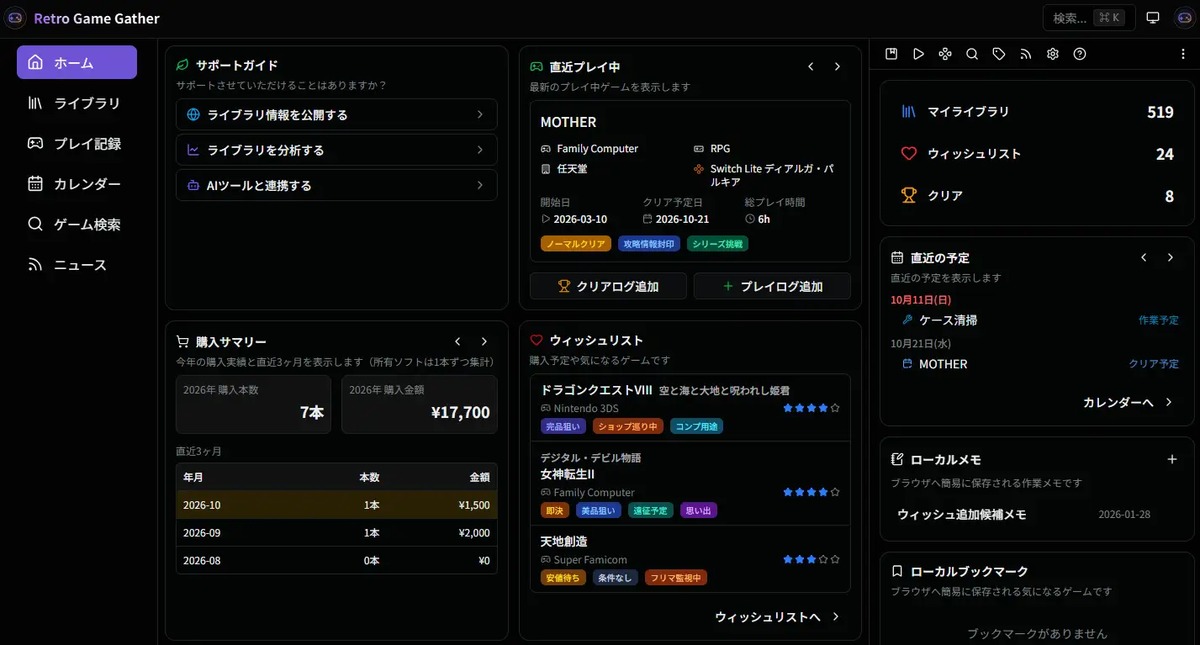The width and height of the screenshot is (1200, 645).
Task: Set star rating for 女神転生II
Action: point(812,492)
